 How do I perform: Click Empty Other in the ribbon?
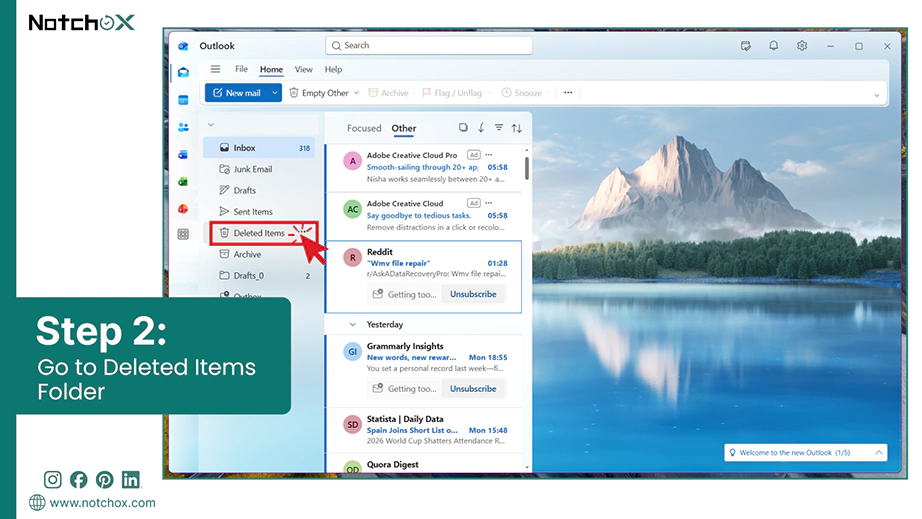pyautogui.click(x=319, y=93)
